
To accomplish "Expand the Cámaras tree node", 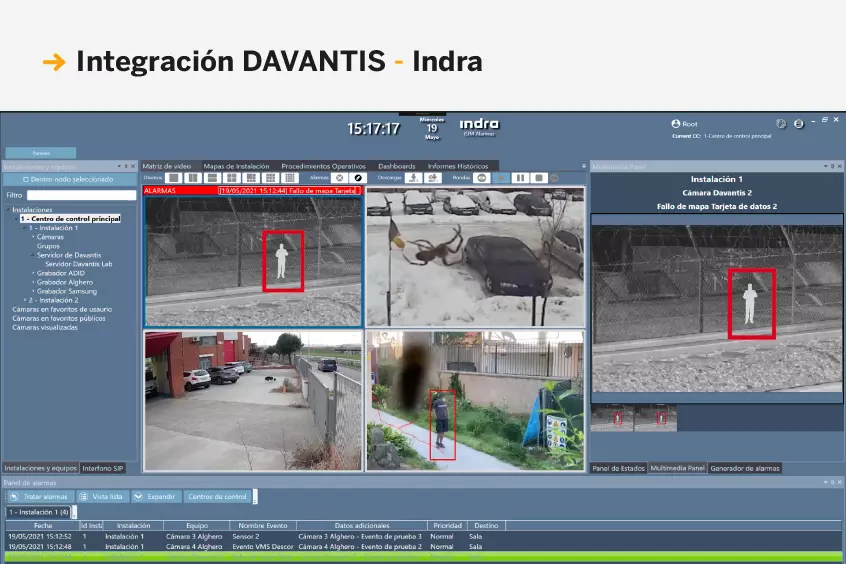I will [x=33, y=237].
